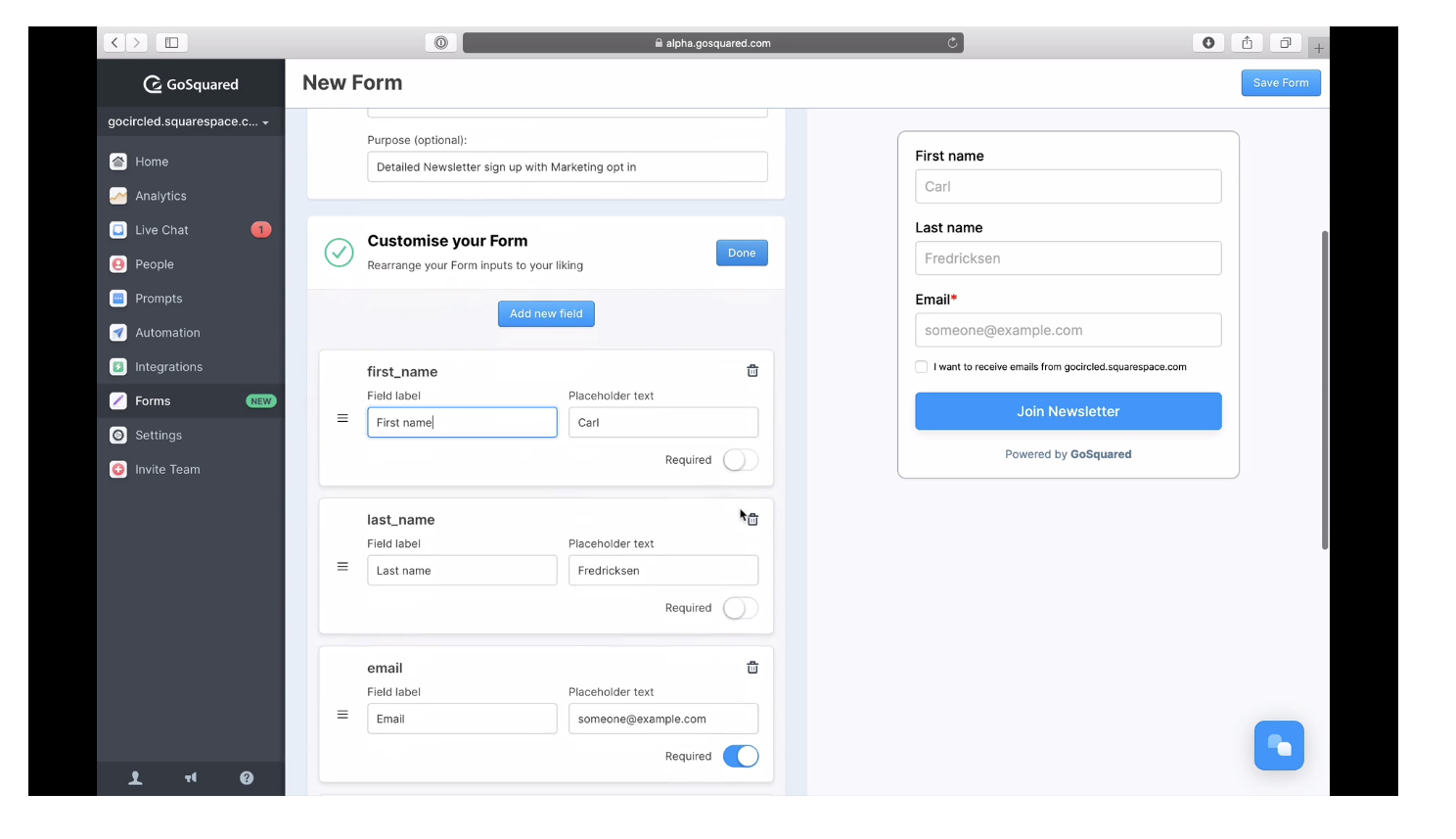Screen dimensions: 1456x839
Task: Click the user profile icon at sidebar bottom
Action: 136,778
